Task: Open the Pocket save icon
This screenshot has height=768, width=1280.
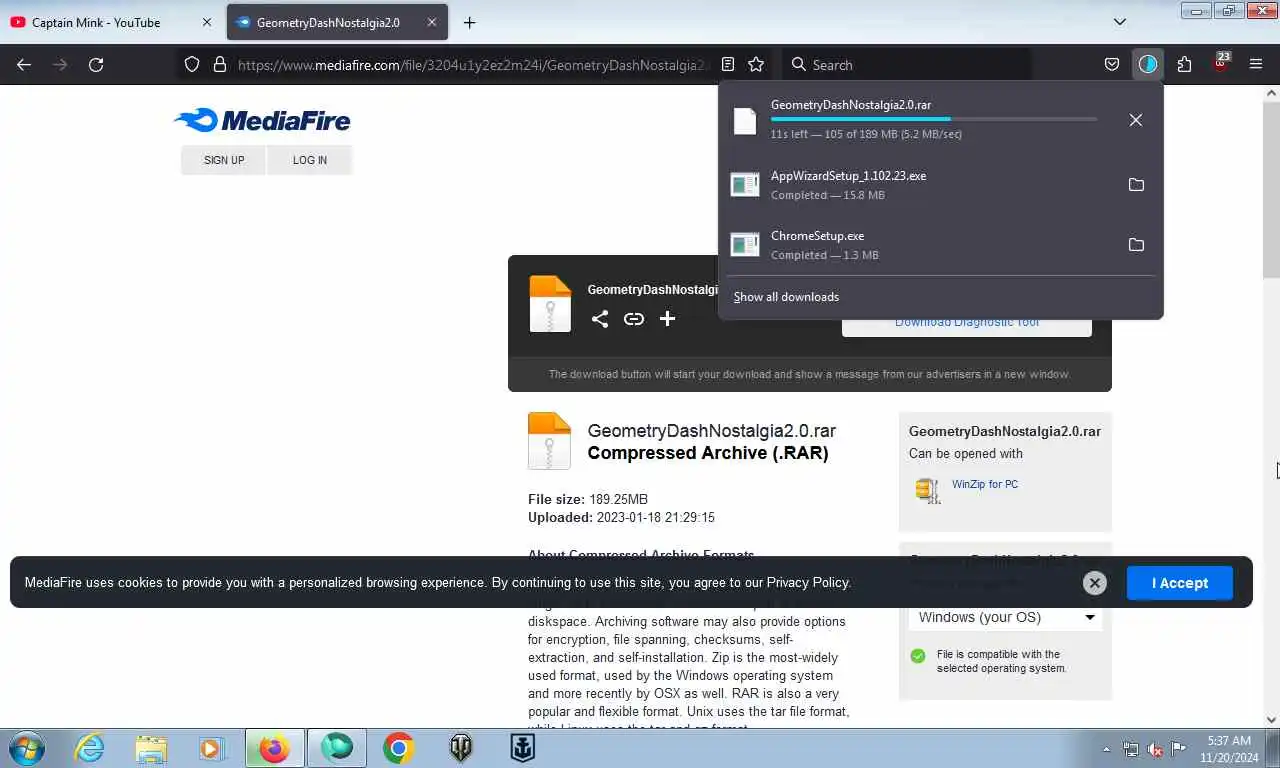Action: click(x=1111, y=64)
